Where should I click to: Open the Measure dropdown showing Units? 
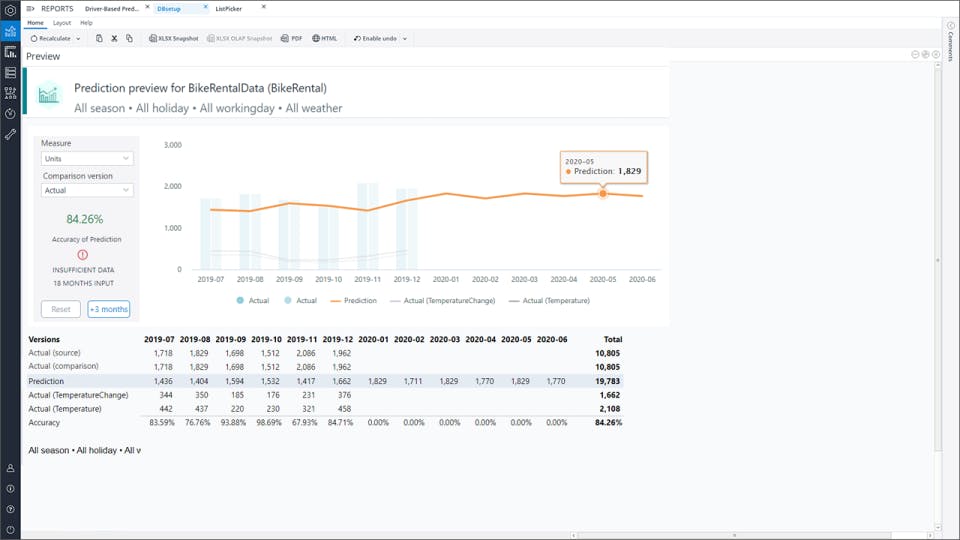(x=87, y=159)
